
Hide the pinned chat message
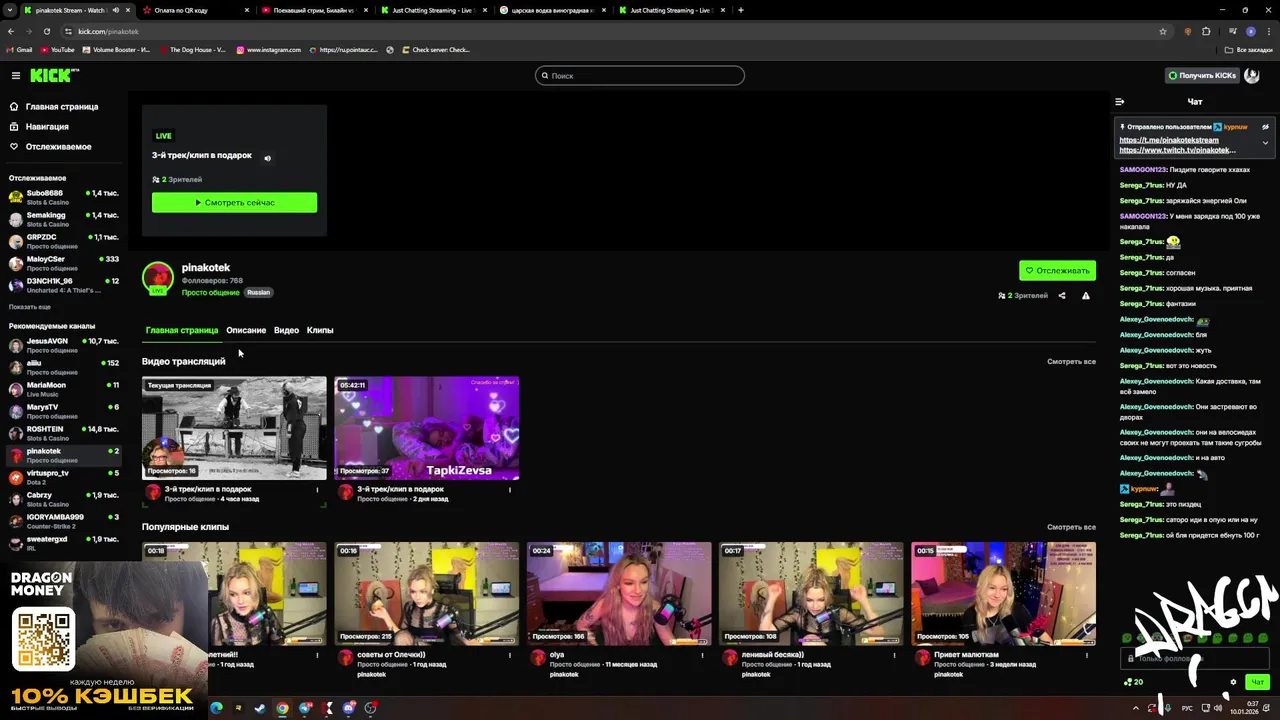(x=1265, y=127)
